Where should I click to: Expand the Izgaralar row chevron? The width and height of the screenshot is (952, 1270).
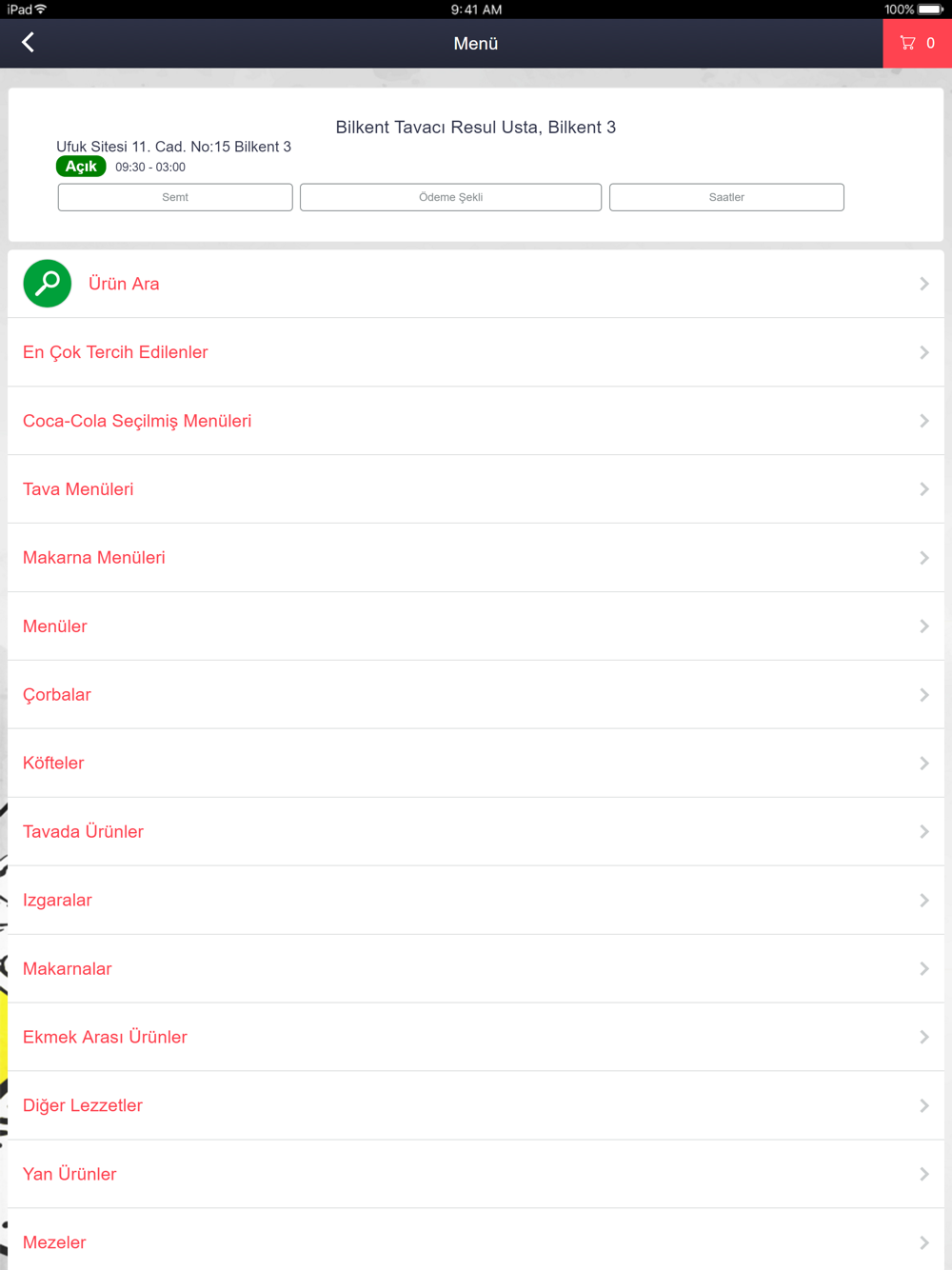click(924, 901)
